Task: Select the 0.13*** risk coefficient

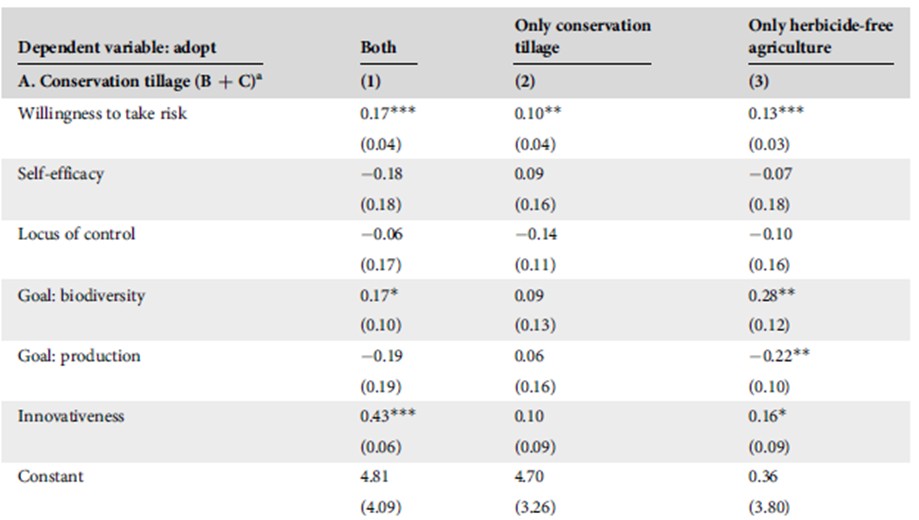Action: click(x=775, y=113)
